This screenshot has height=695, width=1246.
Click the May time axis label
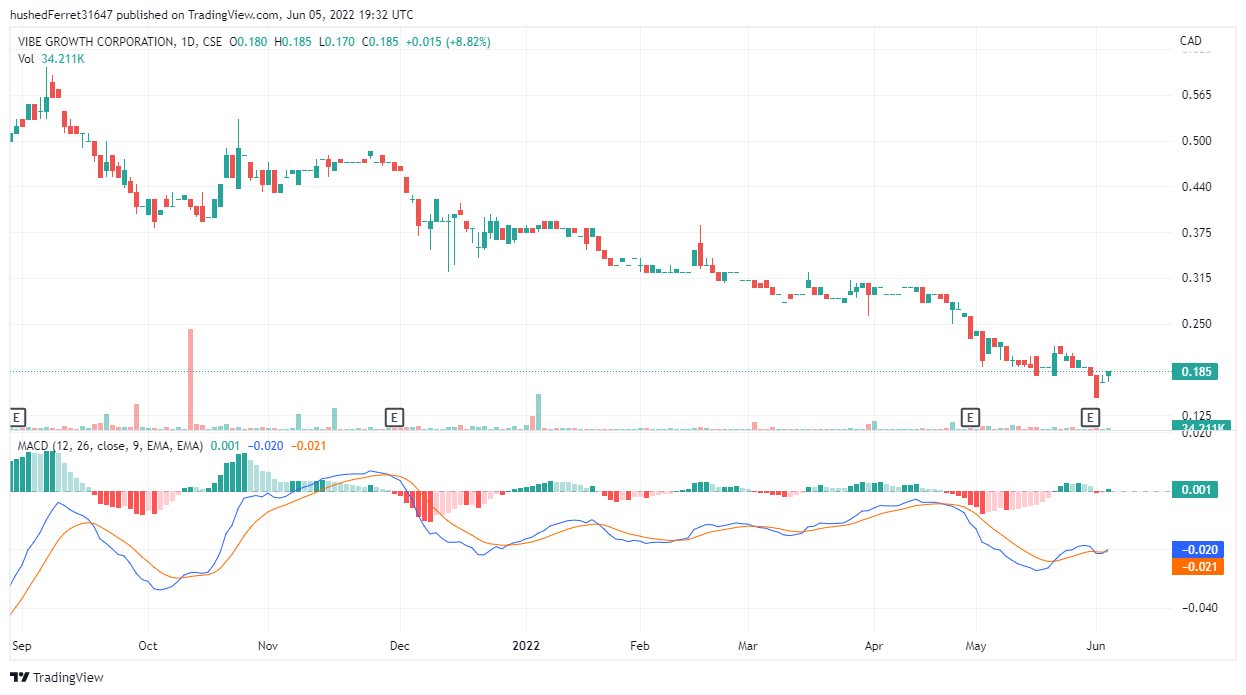tap(976, 646)
